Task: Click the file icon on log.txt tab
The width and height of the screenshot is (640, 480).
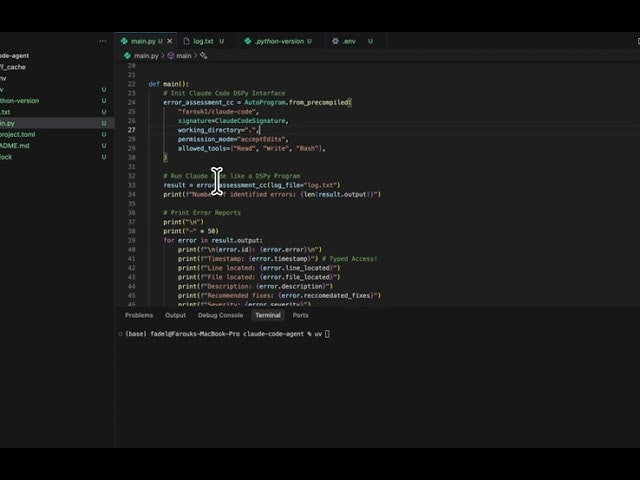Action: pos(185,41)
